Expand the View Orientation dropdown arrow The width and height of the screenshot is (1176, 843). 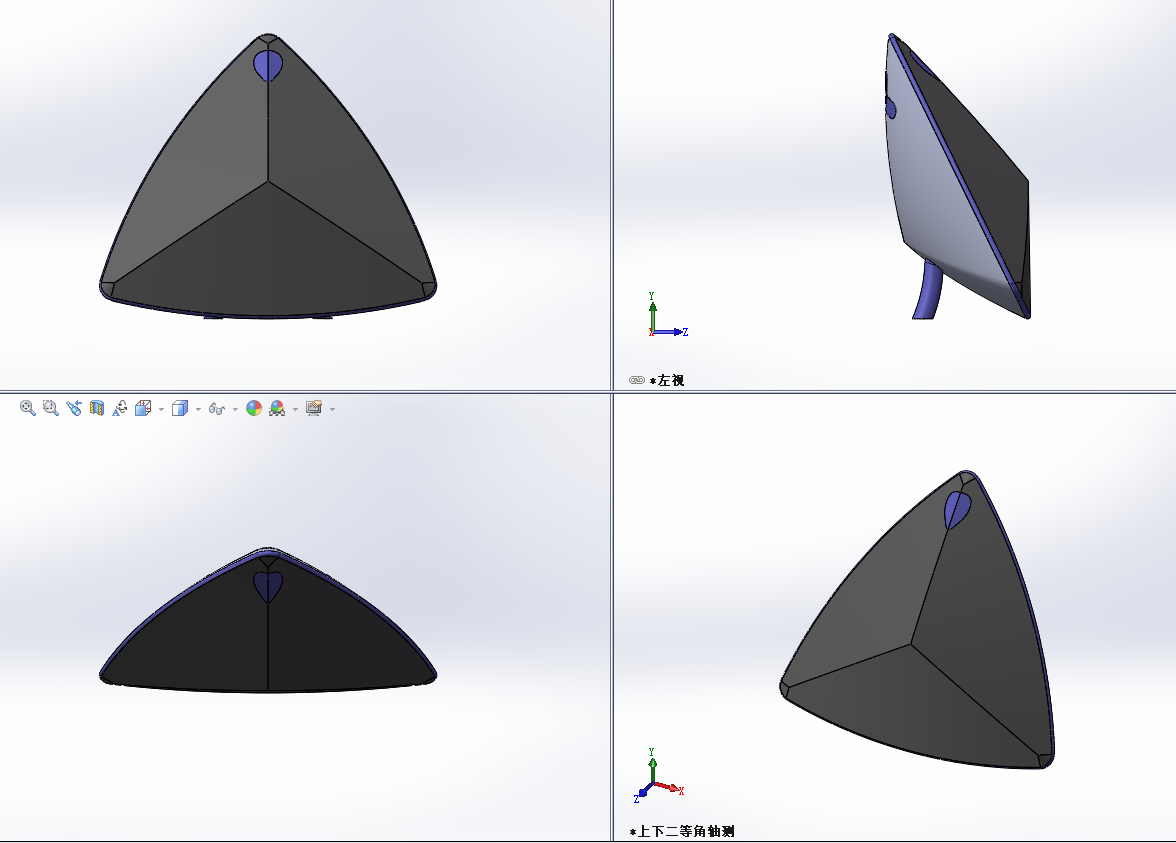(161, 409)
